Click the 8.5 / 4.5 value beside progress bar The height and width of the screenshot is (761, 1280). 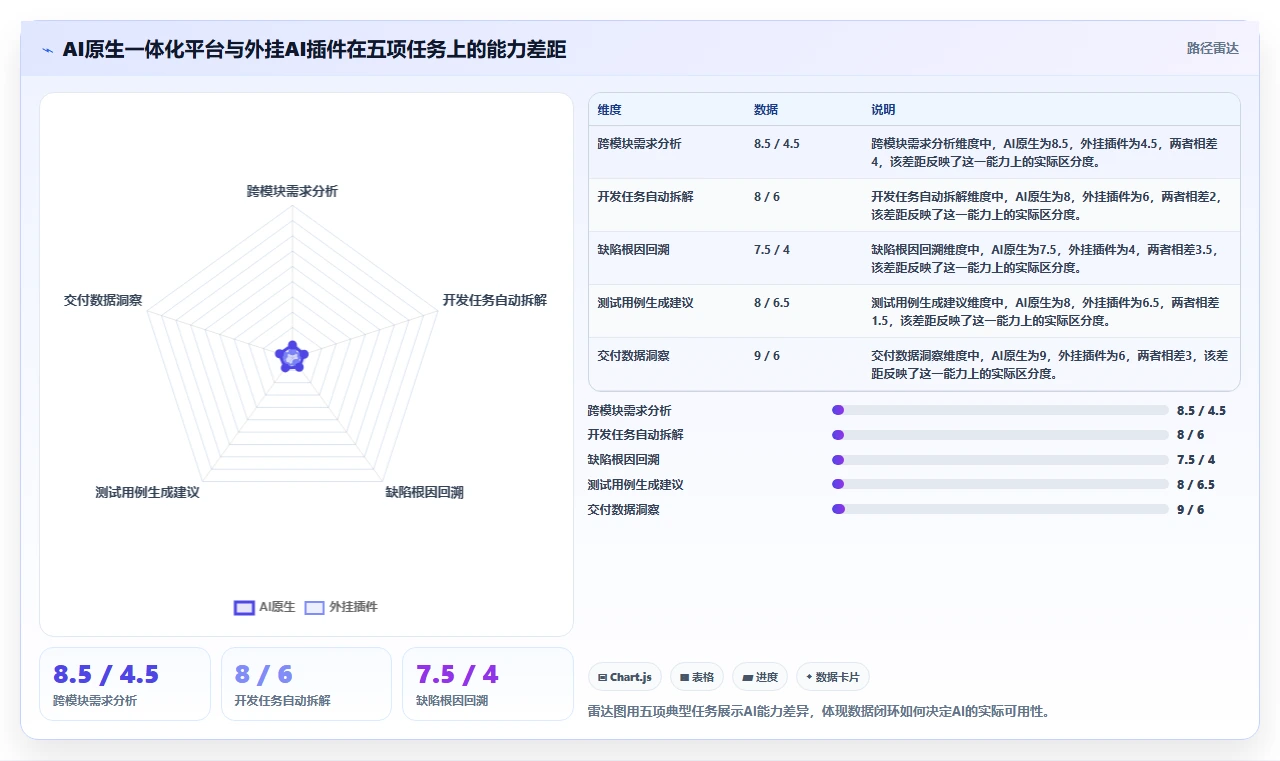(1201, 411)
